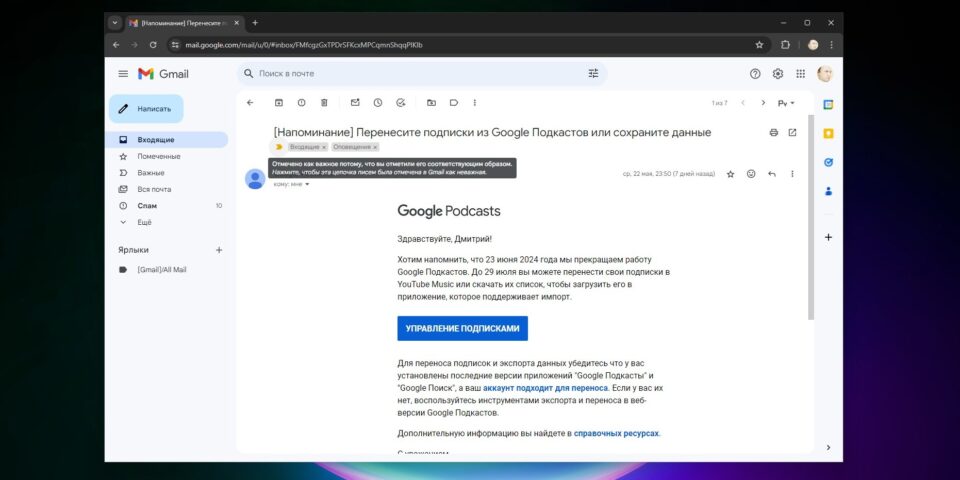Remove the Входящие label chip
This screenshot has height=480, width=960.
(x=324, y=148)
